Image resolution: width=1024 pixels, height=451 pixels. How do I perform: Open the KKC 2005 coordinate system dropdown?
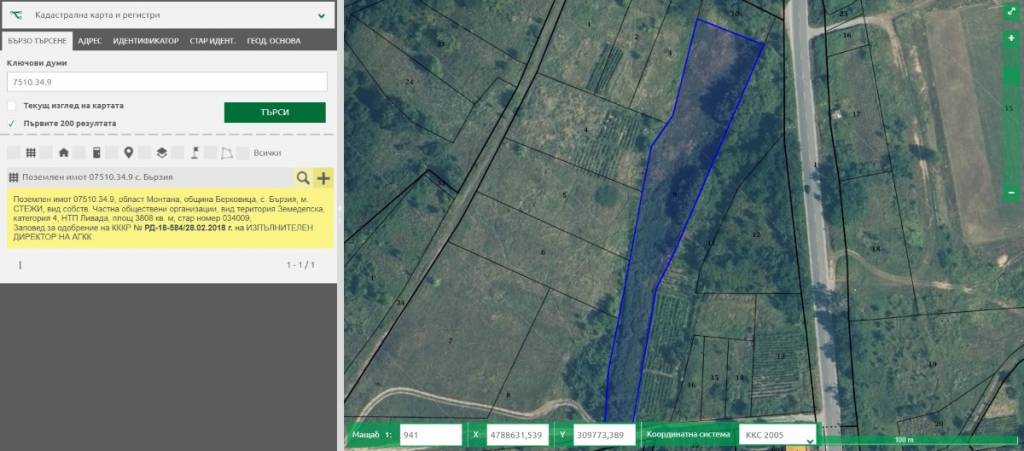point(776,435)
